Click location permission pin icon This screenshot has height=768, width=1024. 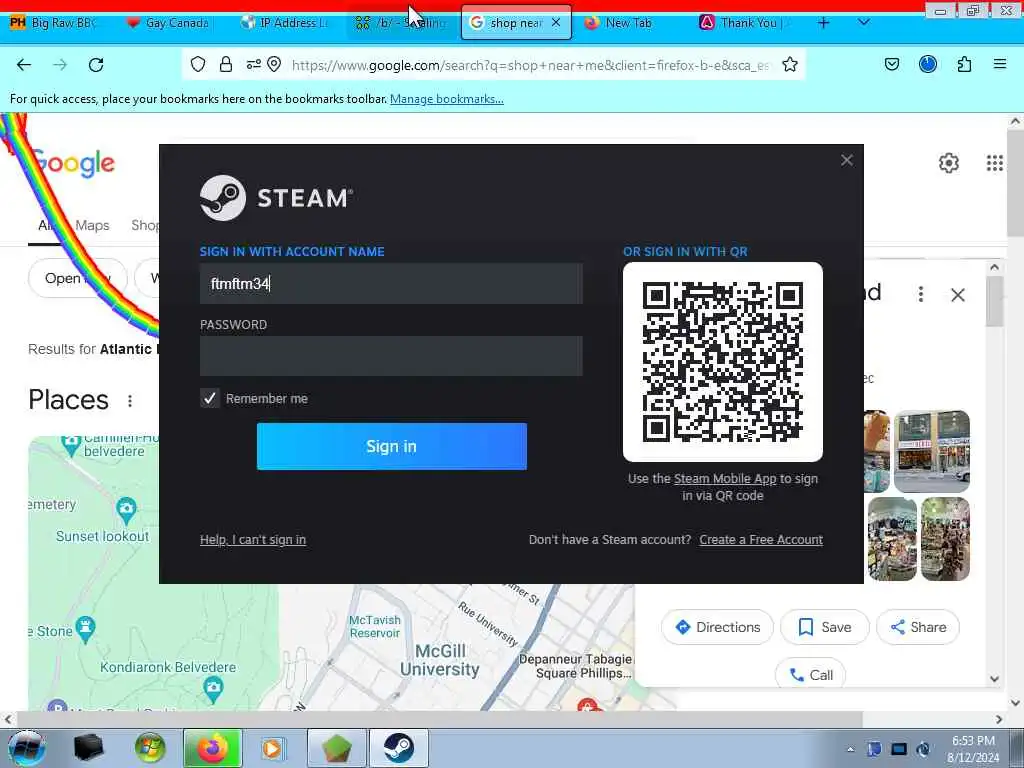pyautogui.click(x=274, y=64)
